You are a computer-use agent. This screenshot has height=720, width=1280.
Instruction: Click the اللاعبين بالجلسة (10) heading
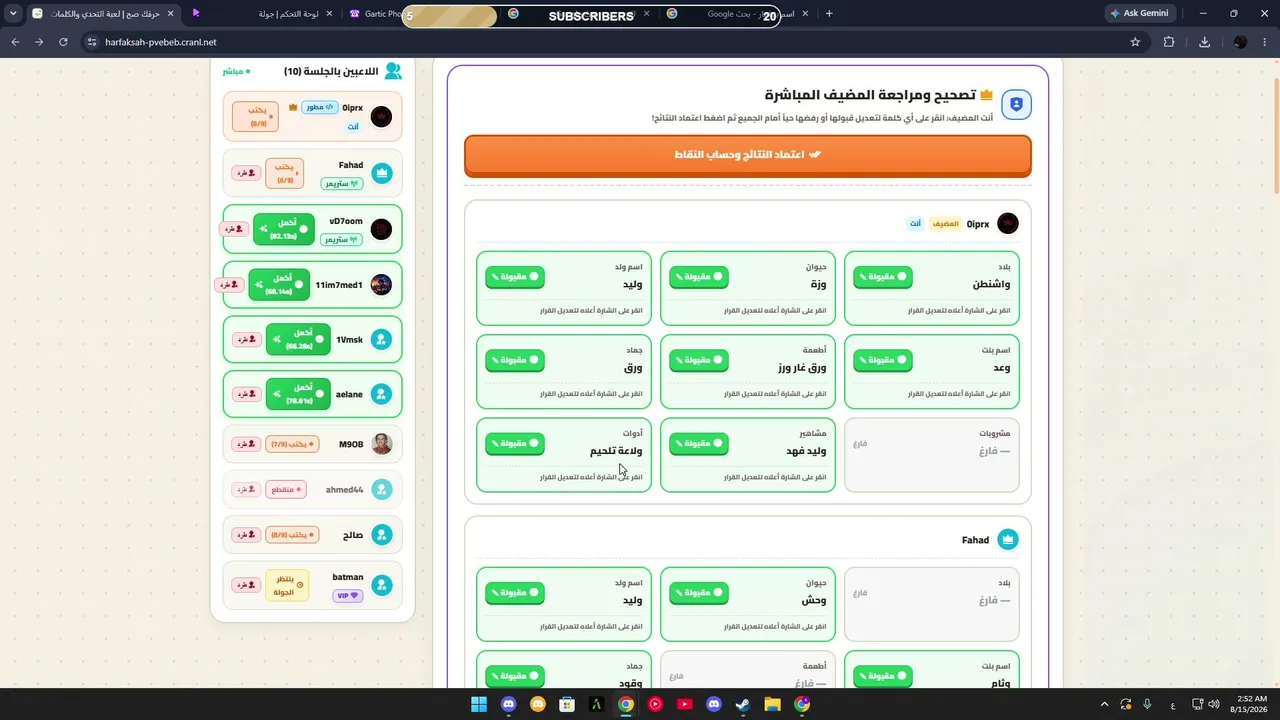click(331, 72)
